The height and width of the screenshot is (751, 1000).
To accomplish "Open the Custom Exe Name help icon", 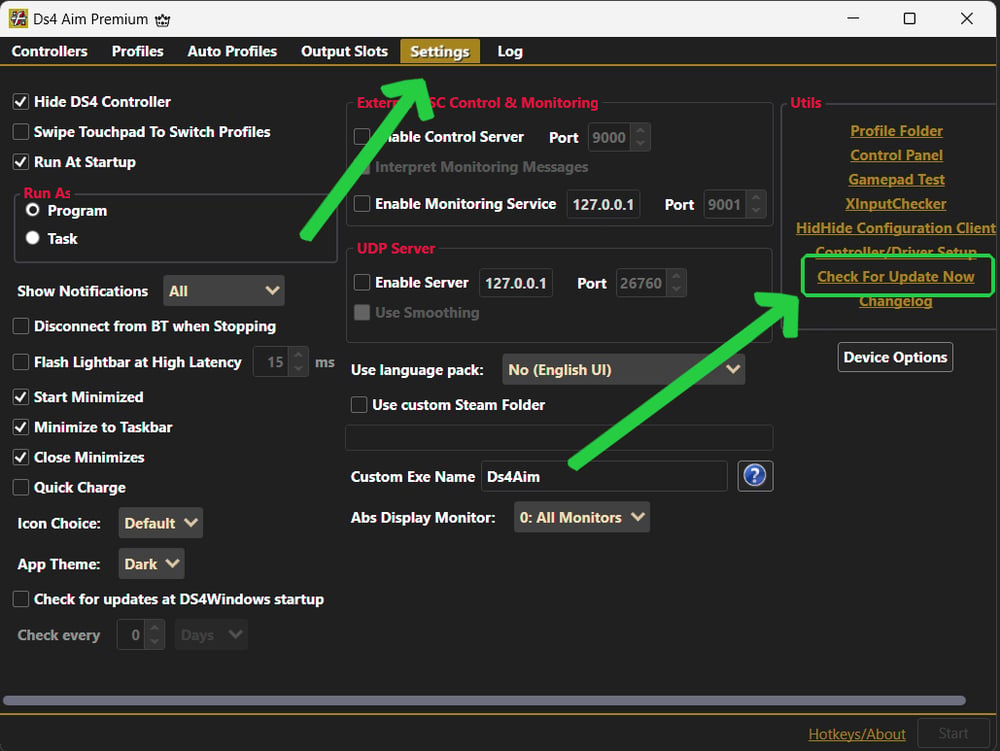I will [x=755, y=476].
